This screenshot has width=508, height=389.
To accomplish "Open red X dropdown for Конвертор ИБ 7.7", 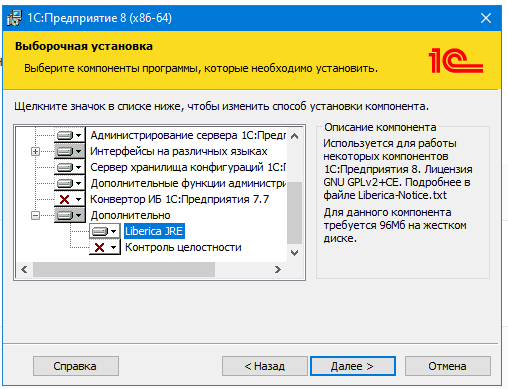I will [69, 200].
